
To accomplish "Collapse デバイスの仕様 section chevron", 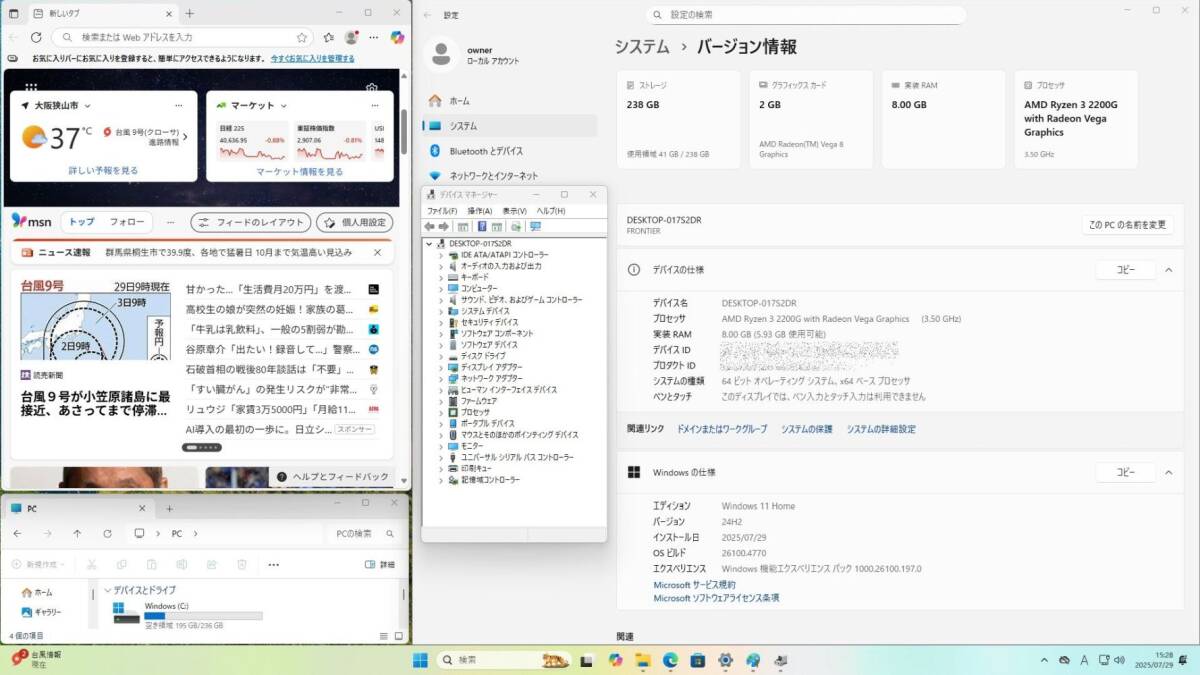I will click(x=1168, y=270).
